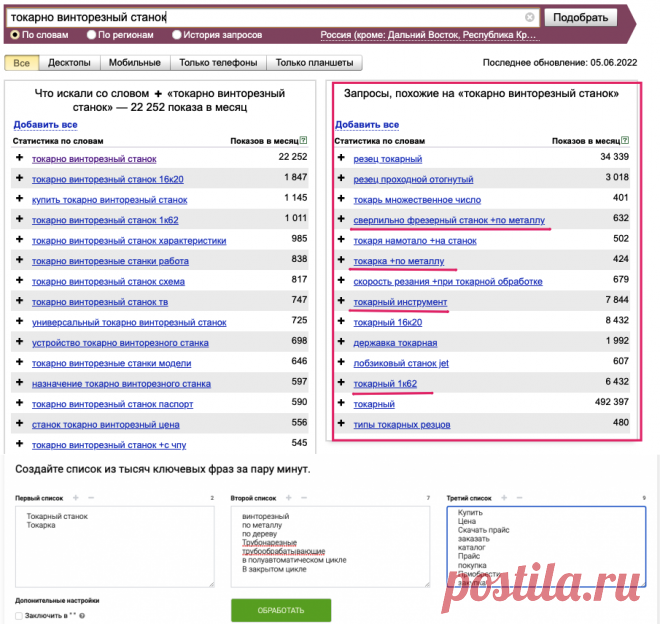Viewport: 660px width, 624px height.
Task: Select 'По словам' radio button
Action: [x=15, y=35]
